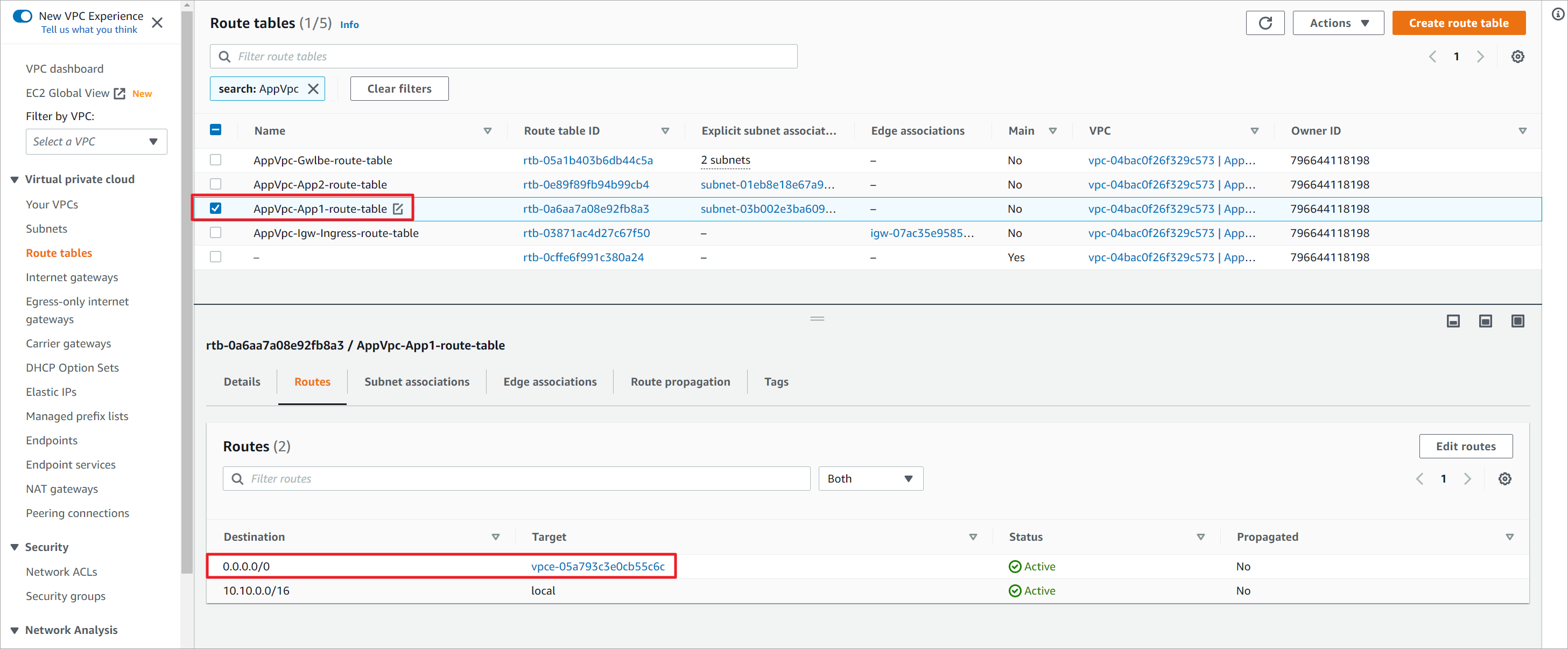1568x649 pixels.
Task: Open EC2 Global View external link icon
Action: click(120, 93)
